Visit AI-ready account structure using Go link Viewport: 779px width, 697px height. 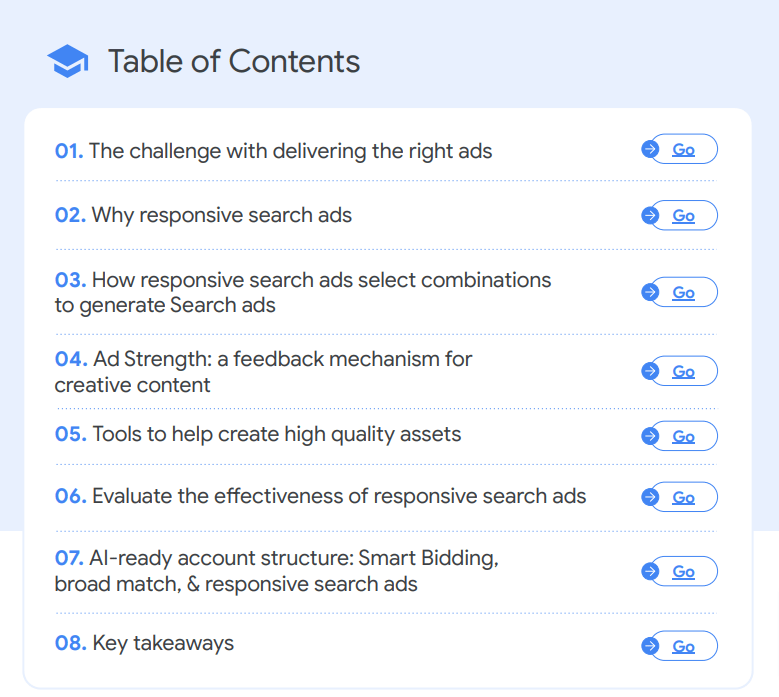point(683,572)
